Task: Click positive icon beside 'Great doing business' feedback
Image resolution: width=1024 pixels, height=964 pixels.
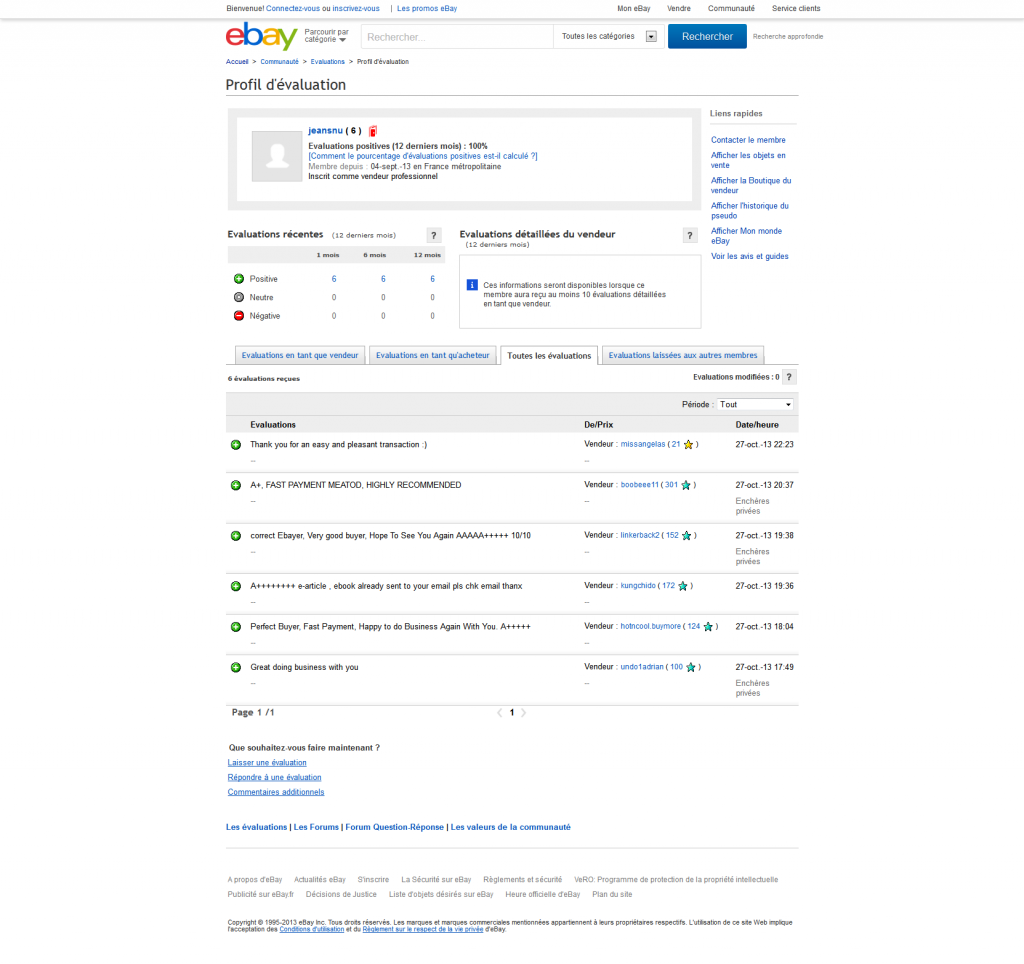Action: click(x=236, y=667)
